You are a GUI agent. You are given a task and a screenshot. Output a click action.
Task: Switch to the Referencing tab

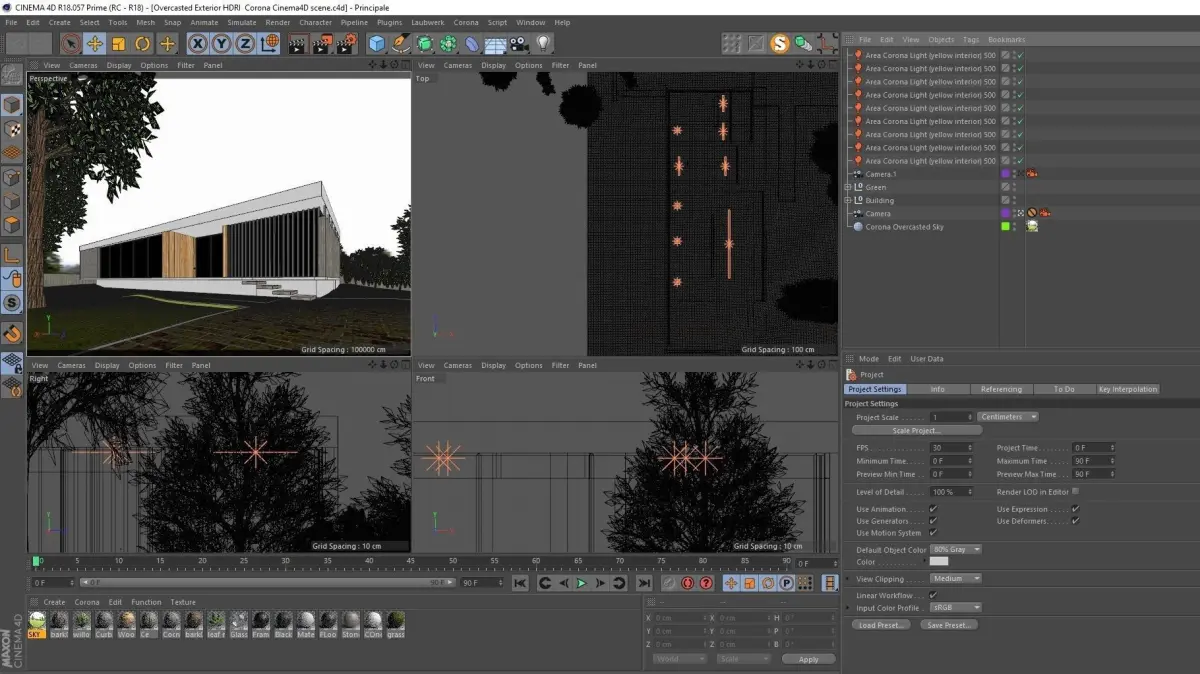1001,389
